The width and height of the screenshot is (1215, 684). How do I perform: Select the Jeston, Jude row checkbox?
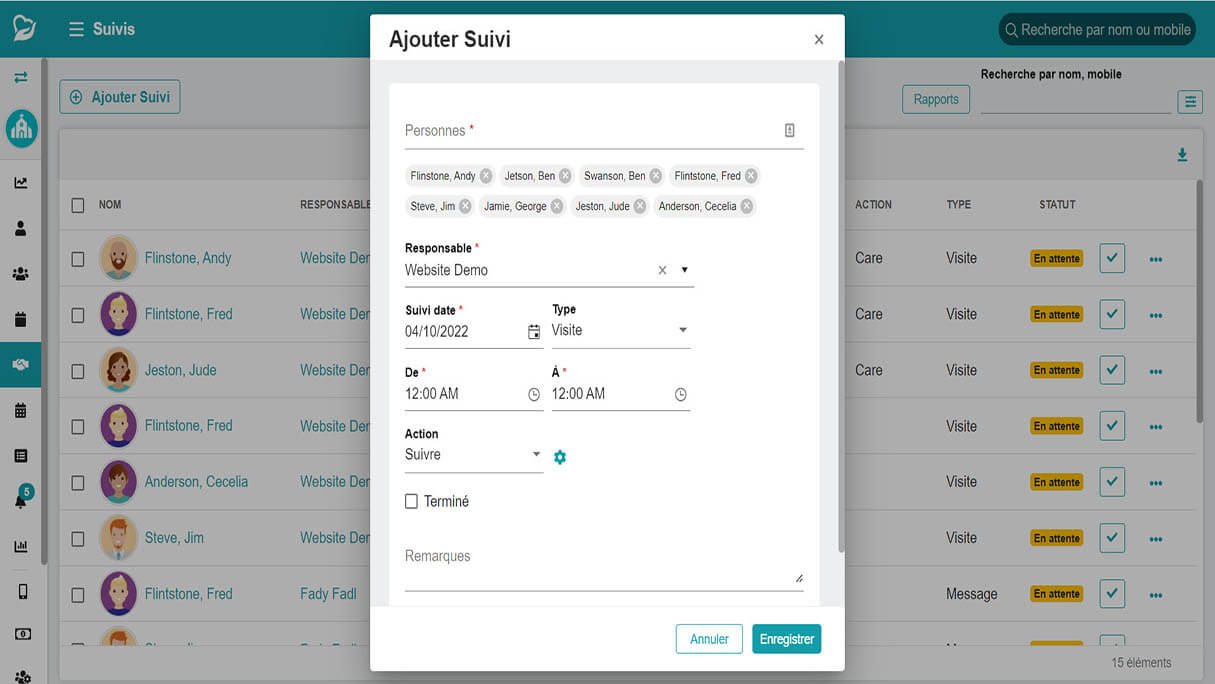pos(78,370)
